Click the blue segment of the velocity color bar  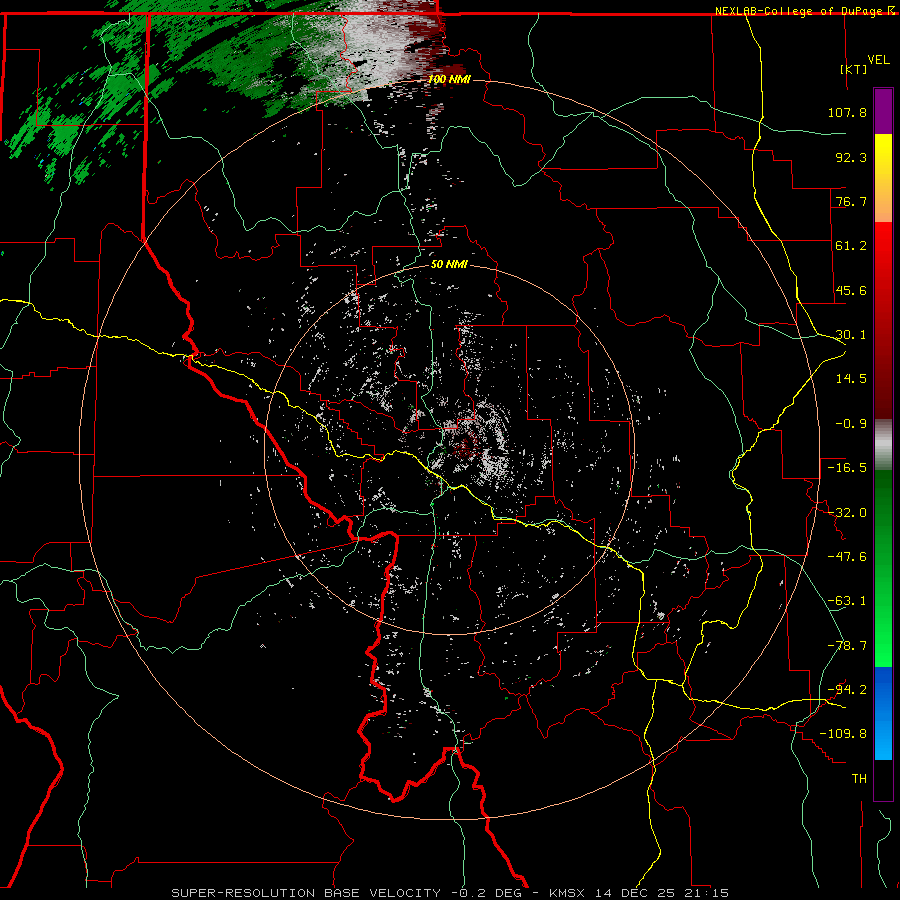pos(883,713)
